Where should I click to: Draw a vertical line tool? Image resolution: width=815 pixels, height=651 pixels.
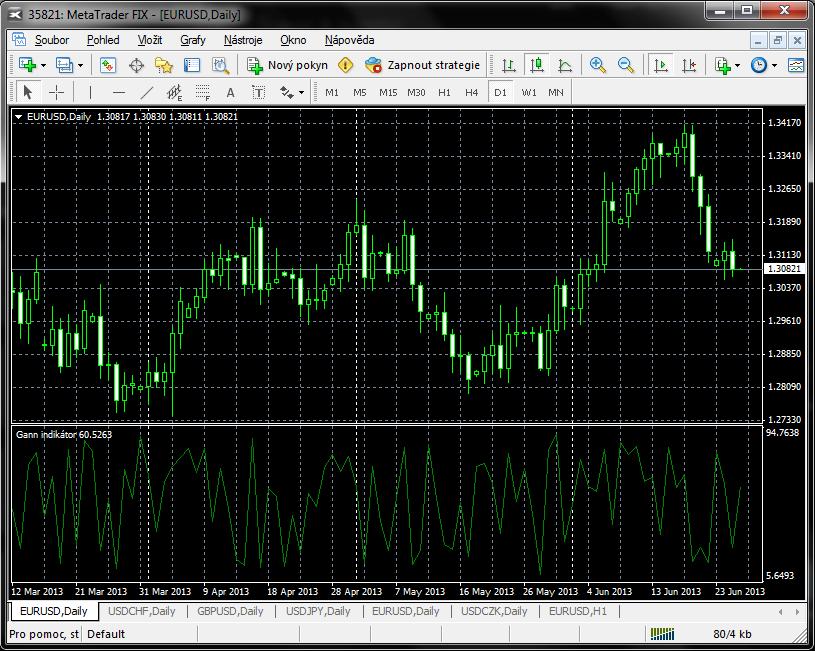pyautogui.click(x=90, y=93)
